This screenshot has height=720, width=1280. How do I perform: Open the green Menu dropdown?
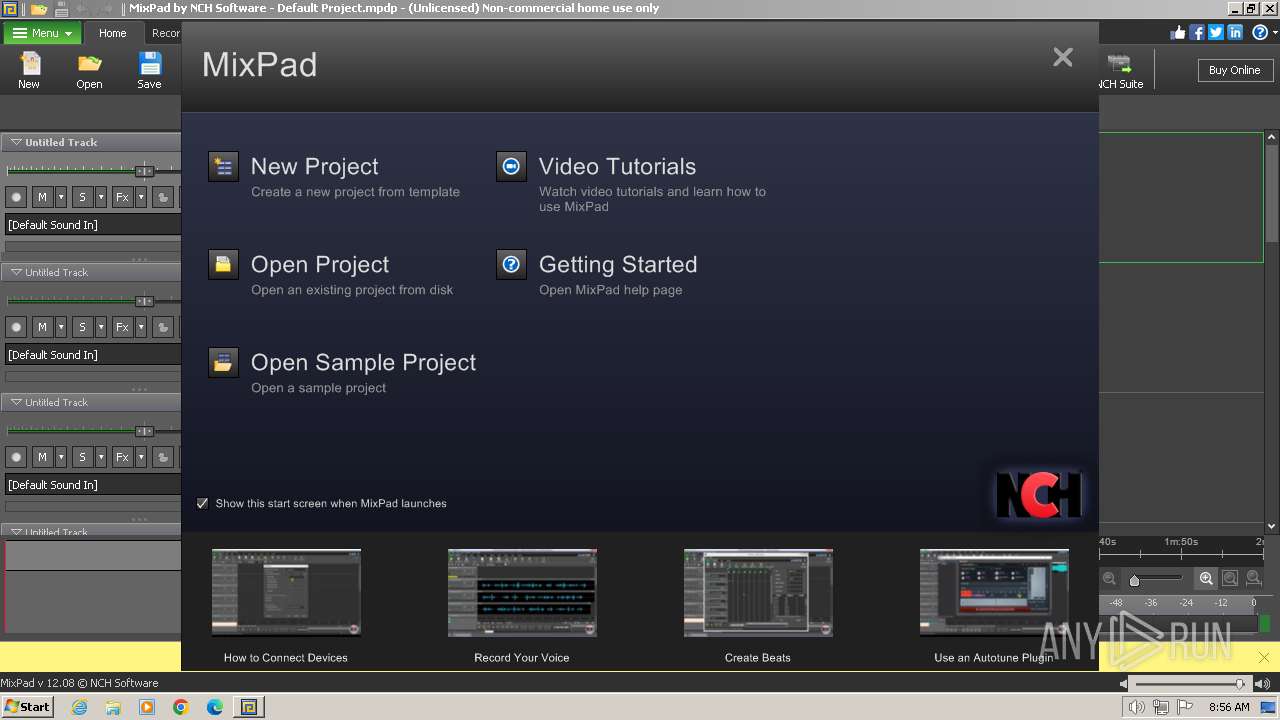click(x=42, y=33)
